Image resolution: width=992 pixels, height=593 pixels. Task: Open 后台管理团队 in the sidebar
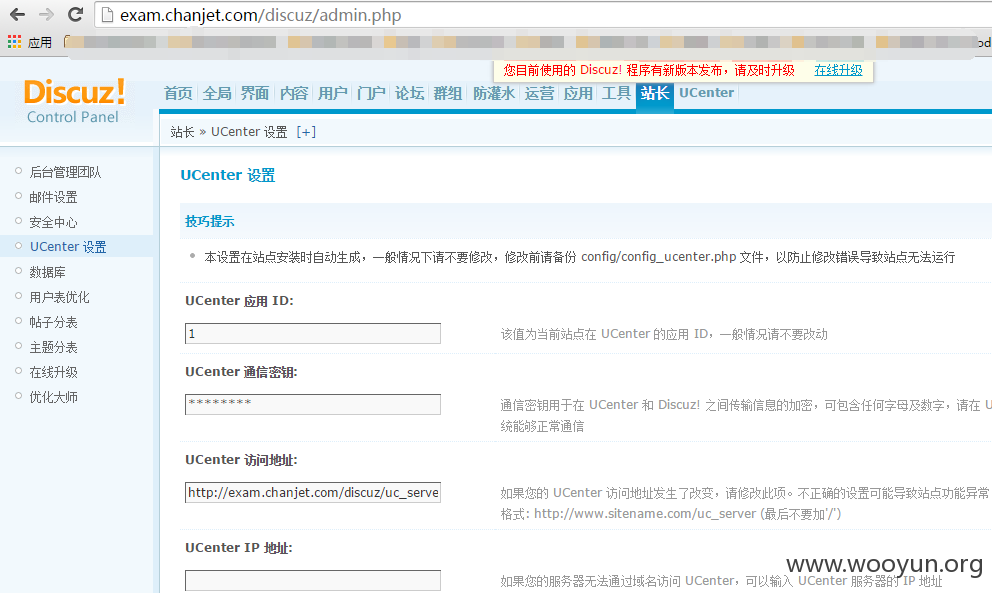65,172
